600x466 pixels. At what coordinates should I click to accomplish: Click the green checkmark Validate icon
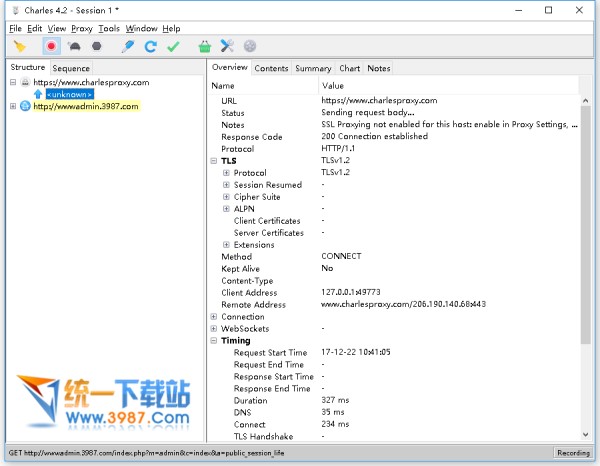click(x=173, y=46)
